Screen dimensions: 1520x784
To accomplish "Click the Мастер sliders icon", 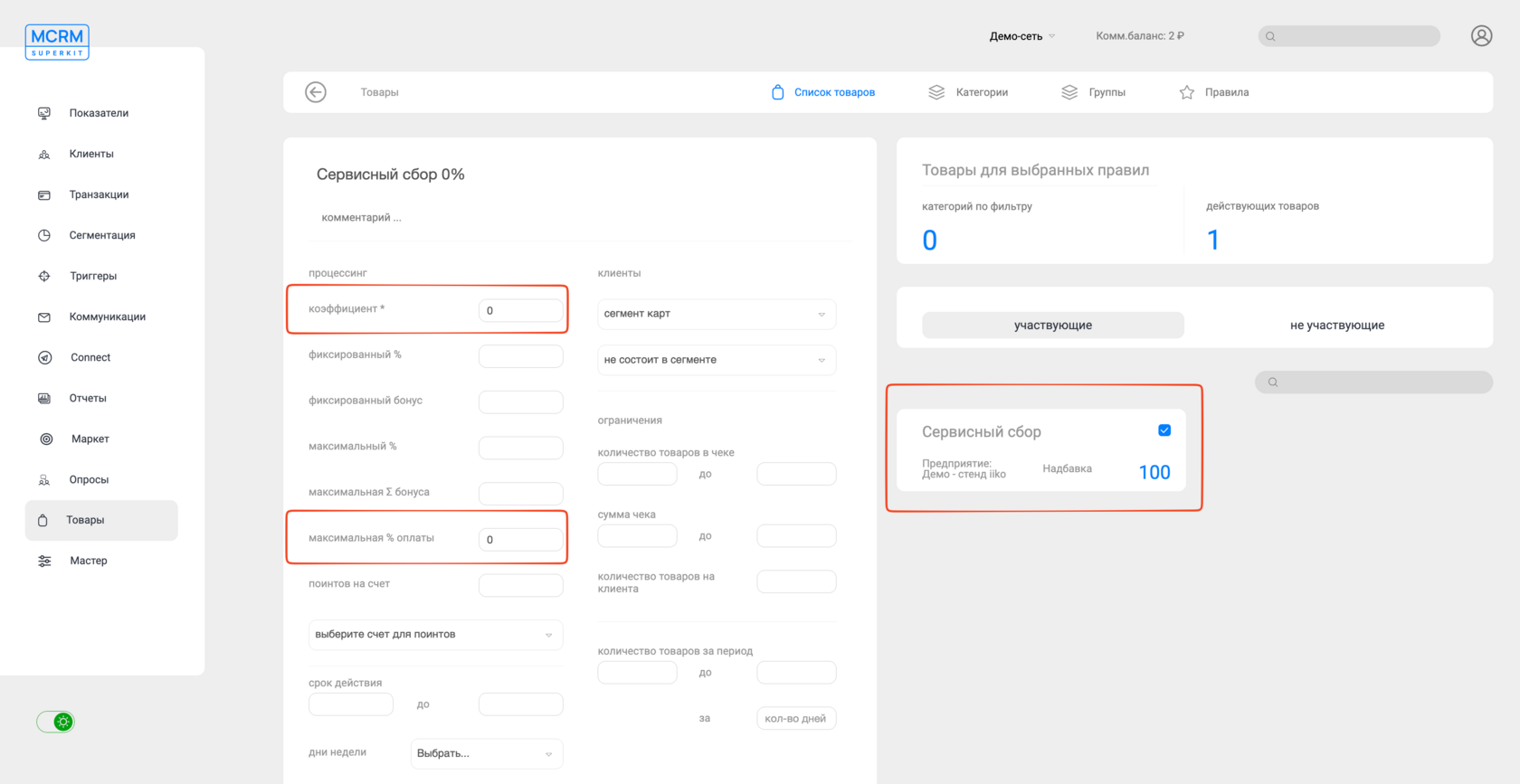I will point(44,561).
